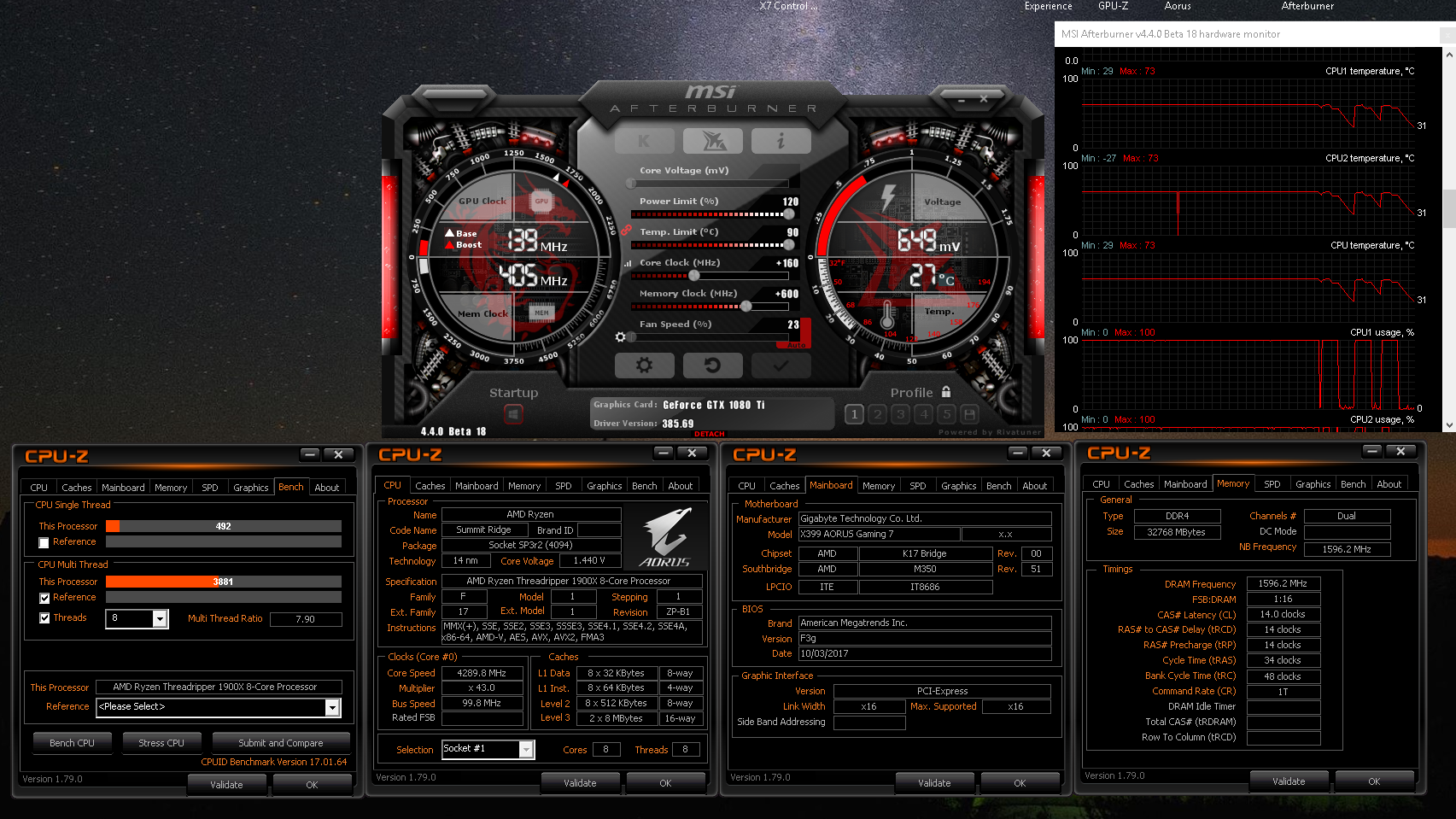Click the Core Clock slider knob
1456x819 pixels.
(694, 276)
